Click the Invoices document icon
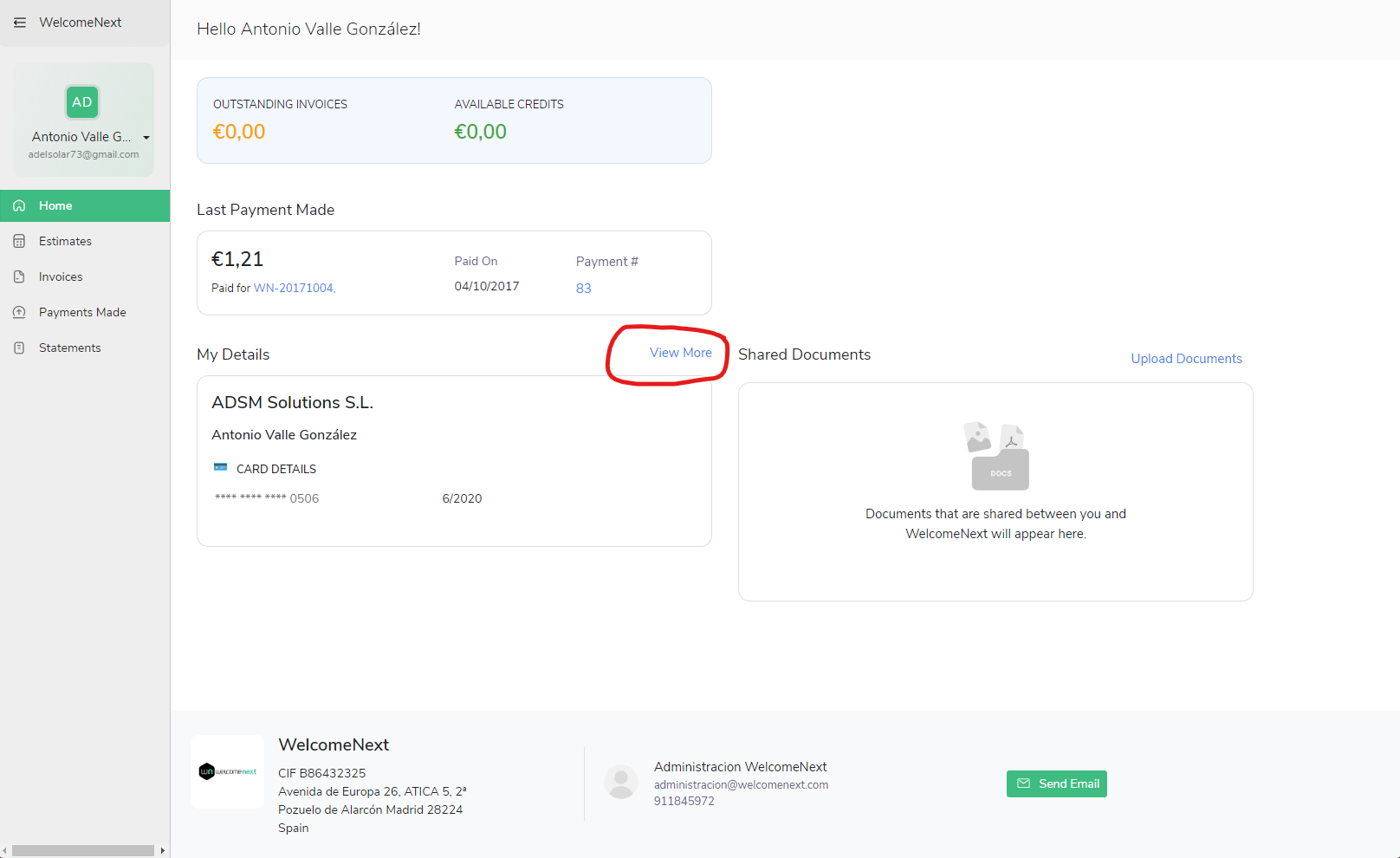The image size is (1400, 858). tap(19, 276)
